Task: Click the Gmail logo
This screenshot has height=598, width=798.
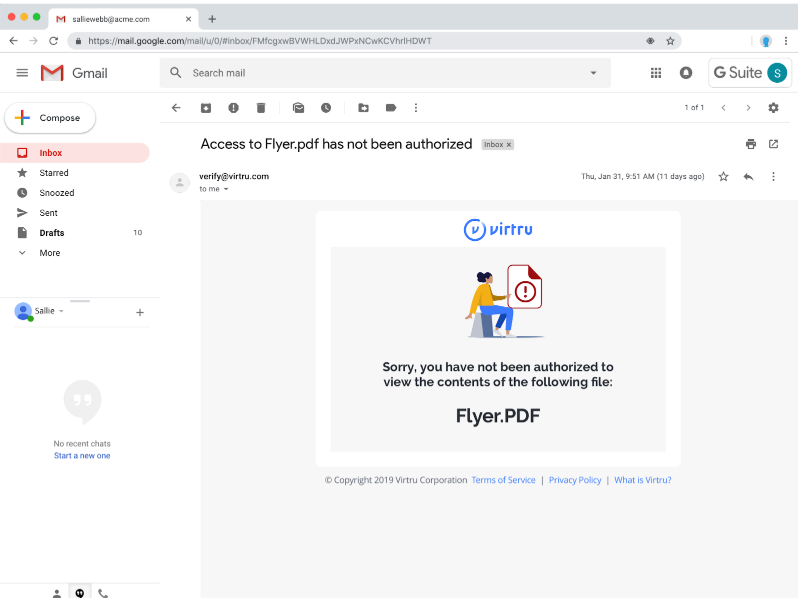Action: [x=74, y=73]
